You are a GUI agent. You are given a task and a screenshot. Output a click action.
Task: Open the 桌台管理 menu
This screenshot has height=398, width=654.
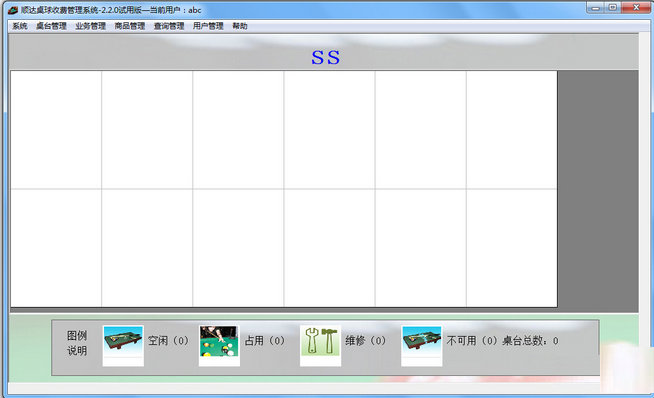point(51,26)
